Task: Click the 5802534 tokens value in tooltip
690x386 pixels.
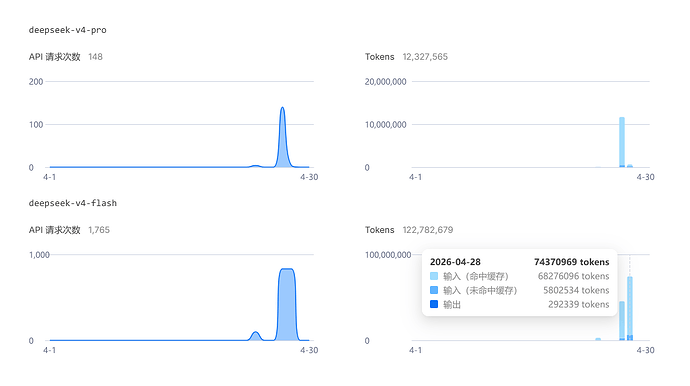Action: tap(576, 290)
